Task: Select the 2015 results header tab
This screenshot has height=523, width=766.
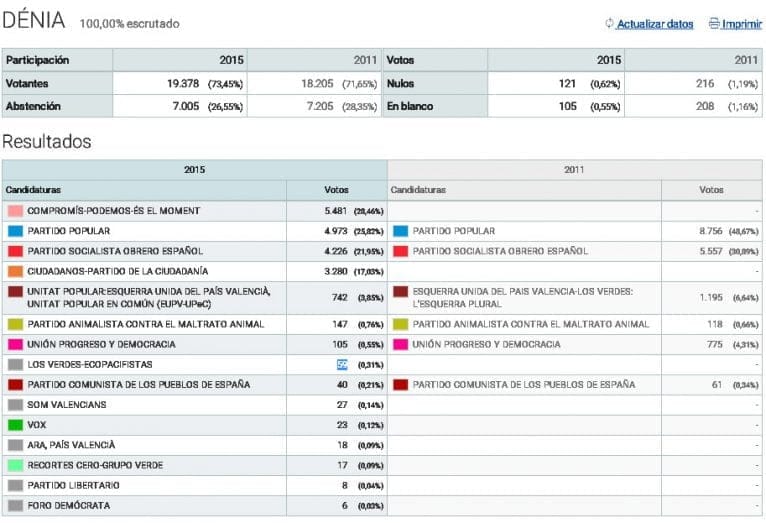Action: (194, 169)
